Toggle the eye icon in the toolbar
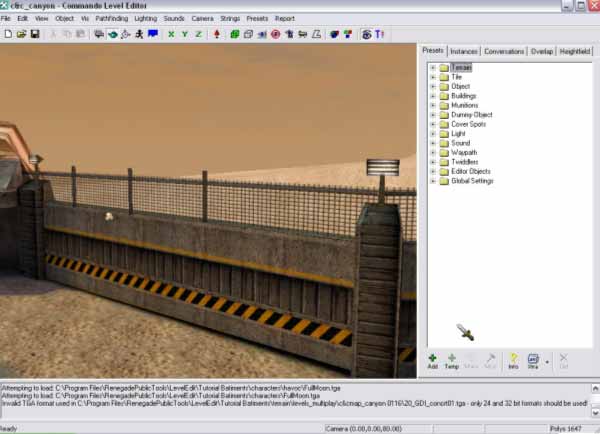The image size is (600, 434). [x=366, y=34]
